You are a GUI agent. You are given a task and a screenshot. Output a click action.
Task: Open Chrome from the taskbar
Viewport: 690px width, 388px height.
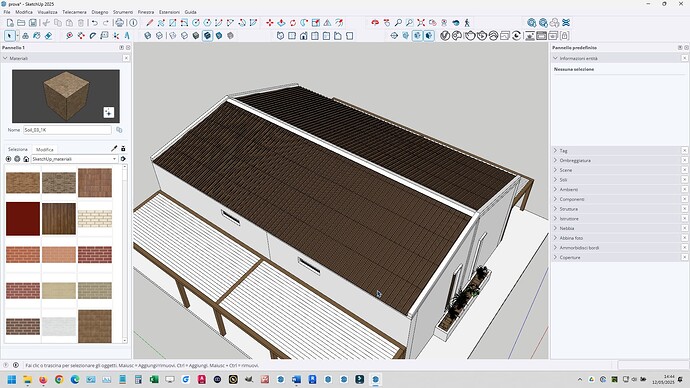(x=59, y=379)
